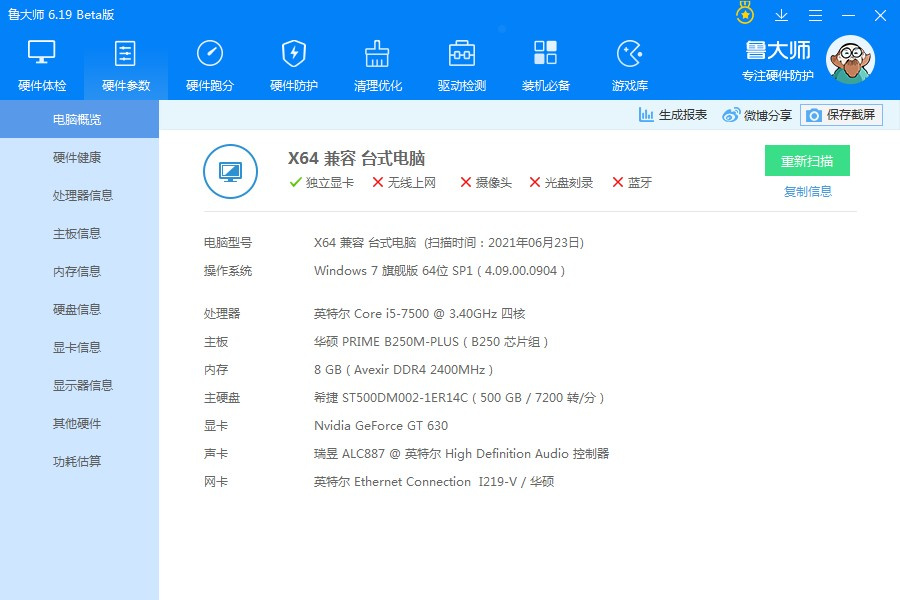Click the 鲁大师 6.19 Beta版 title text
The height and width of the screenshot is (600, 900).
tap(61, 15)
